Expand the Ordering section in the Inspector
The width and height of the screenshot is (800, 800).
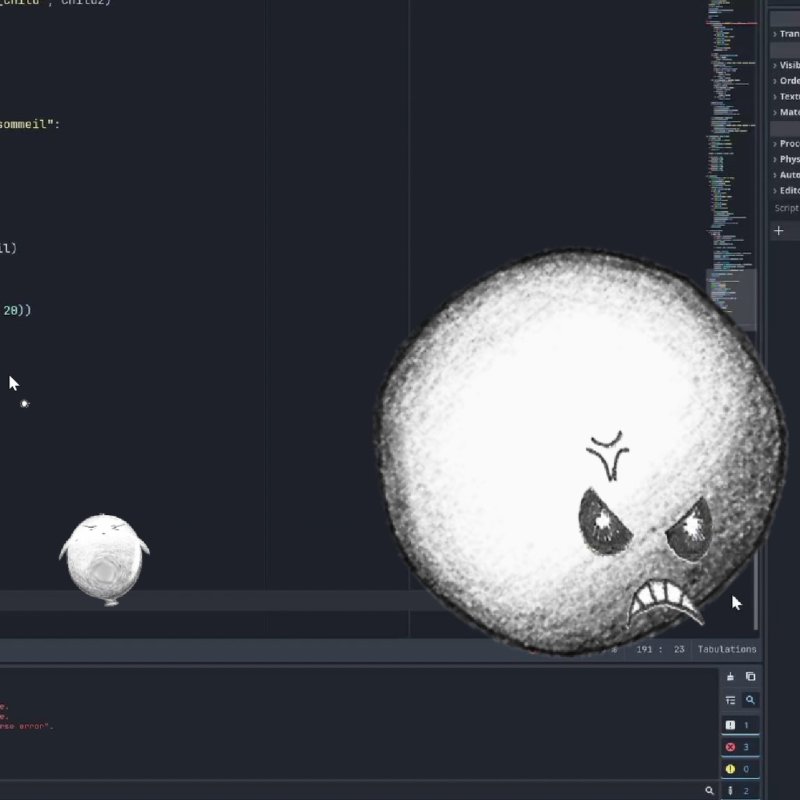(785, 80)
